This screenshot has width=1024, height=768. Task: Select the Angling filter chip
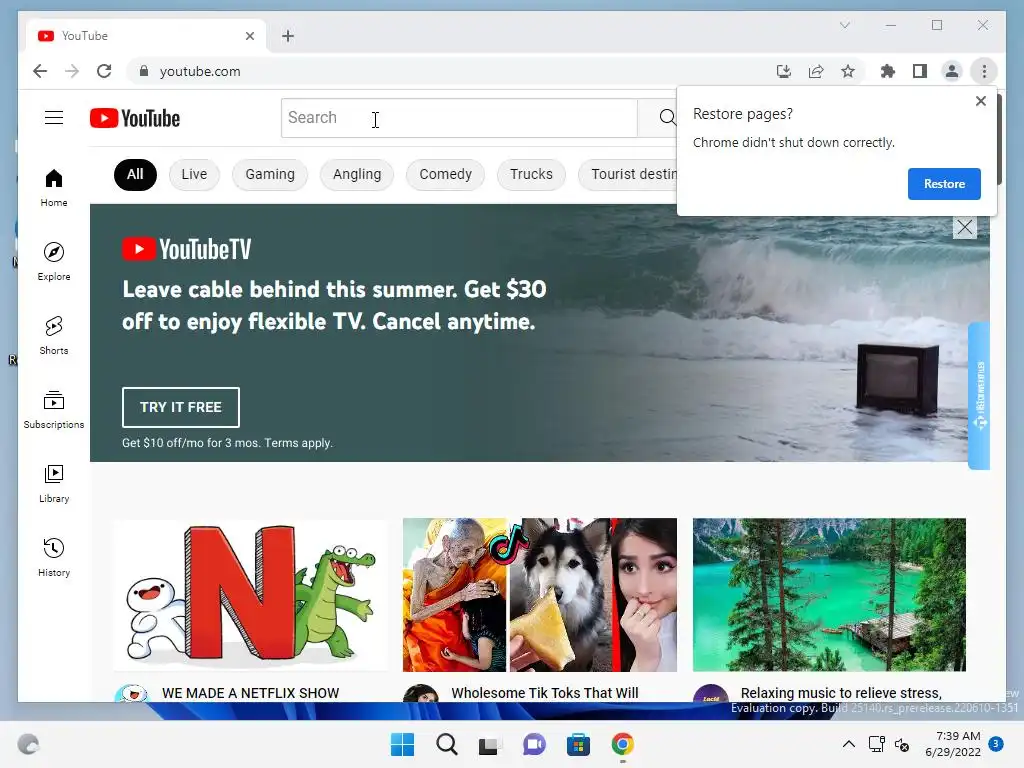357,174
